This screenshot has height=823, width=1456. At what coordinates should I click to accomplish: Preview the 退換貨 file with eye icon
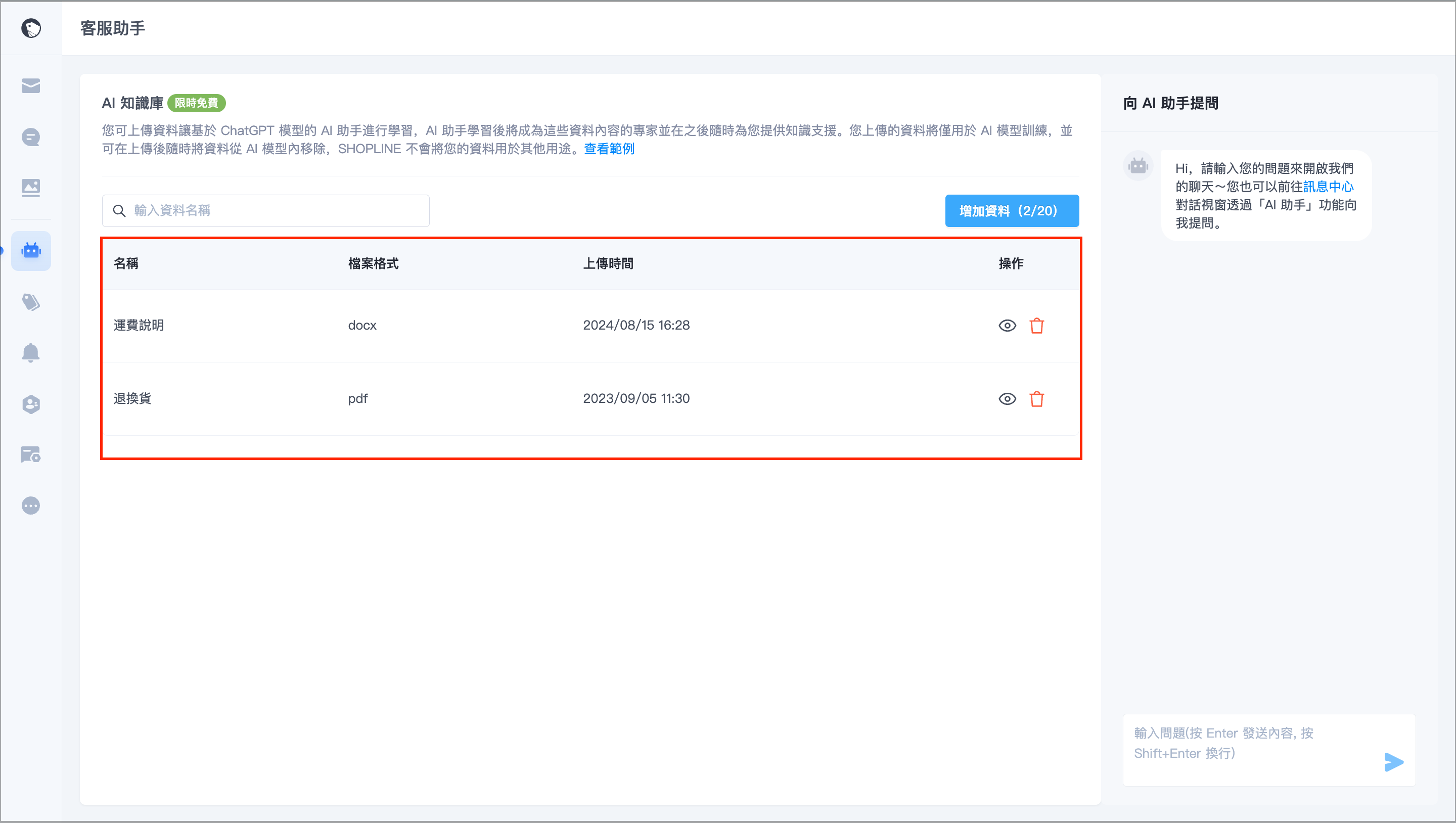(x=1007, y=399)
